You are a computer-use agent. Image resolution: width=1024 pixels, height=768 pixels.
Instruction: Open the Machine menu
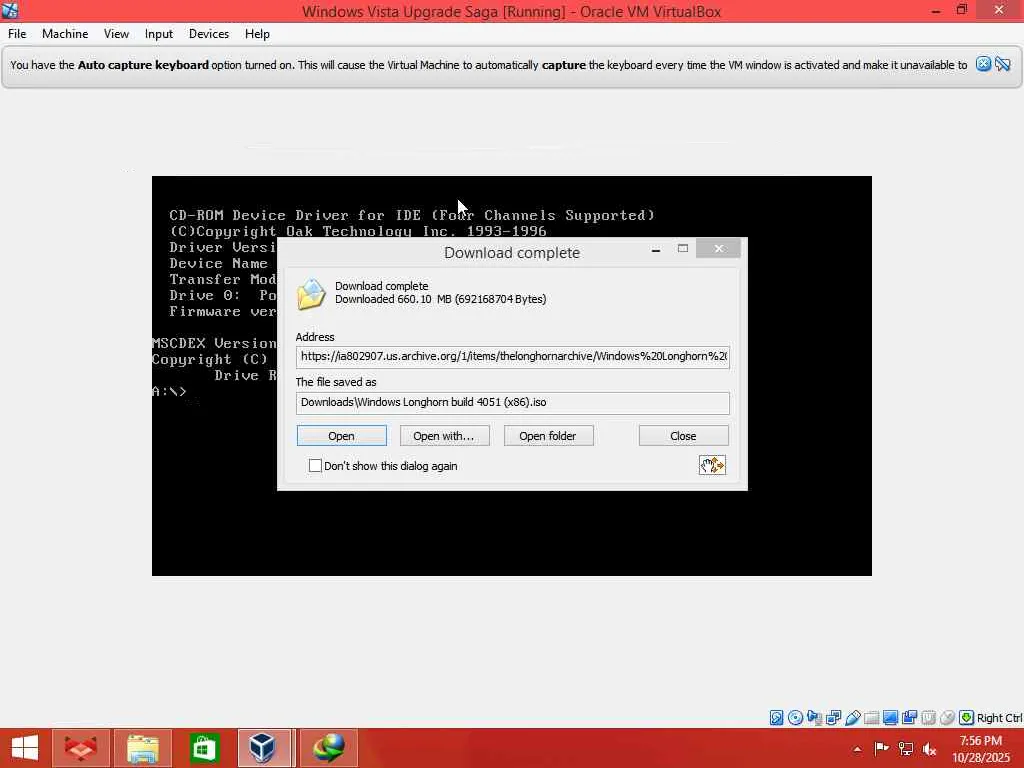click(65, 34)
